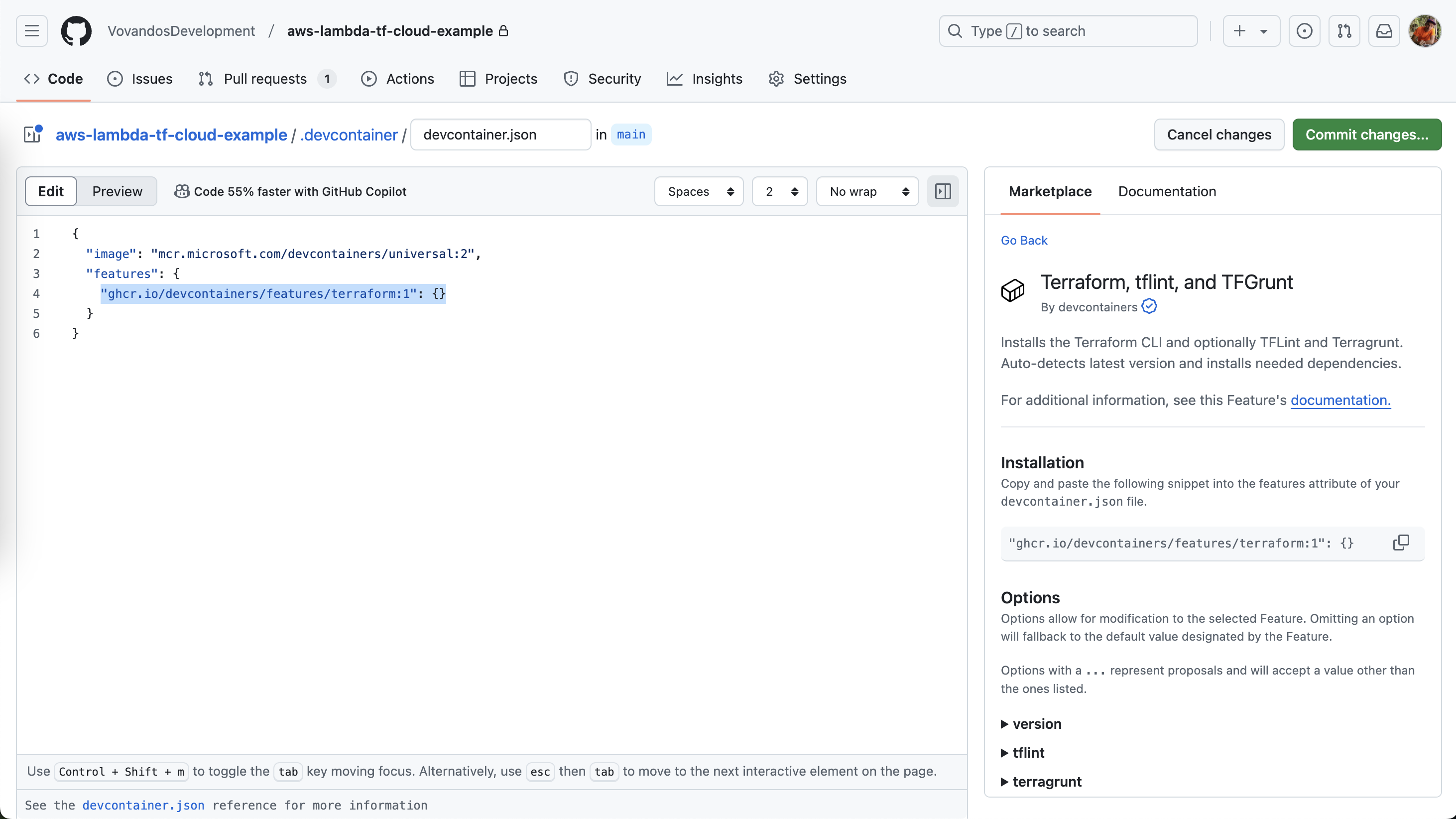Open the No wrap dropdown
This screenshot has width=1456, height=819.
(867, 191)
